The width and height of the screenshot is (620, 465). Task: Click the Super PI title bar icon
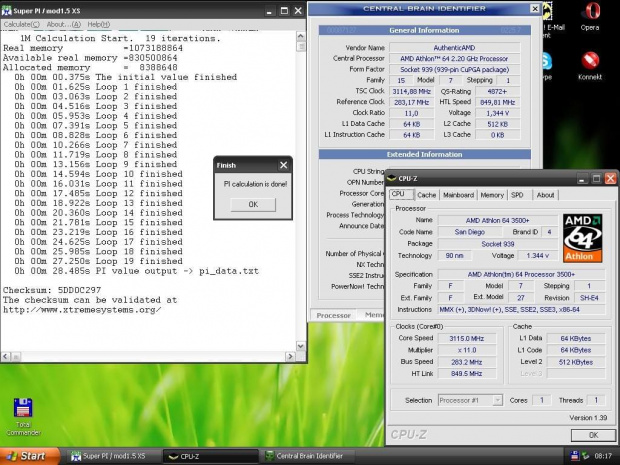[7, 11]
